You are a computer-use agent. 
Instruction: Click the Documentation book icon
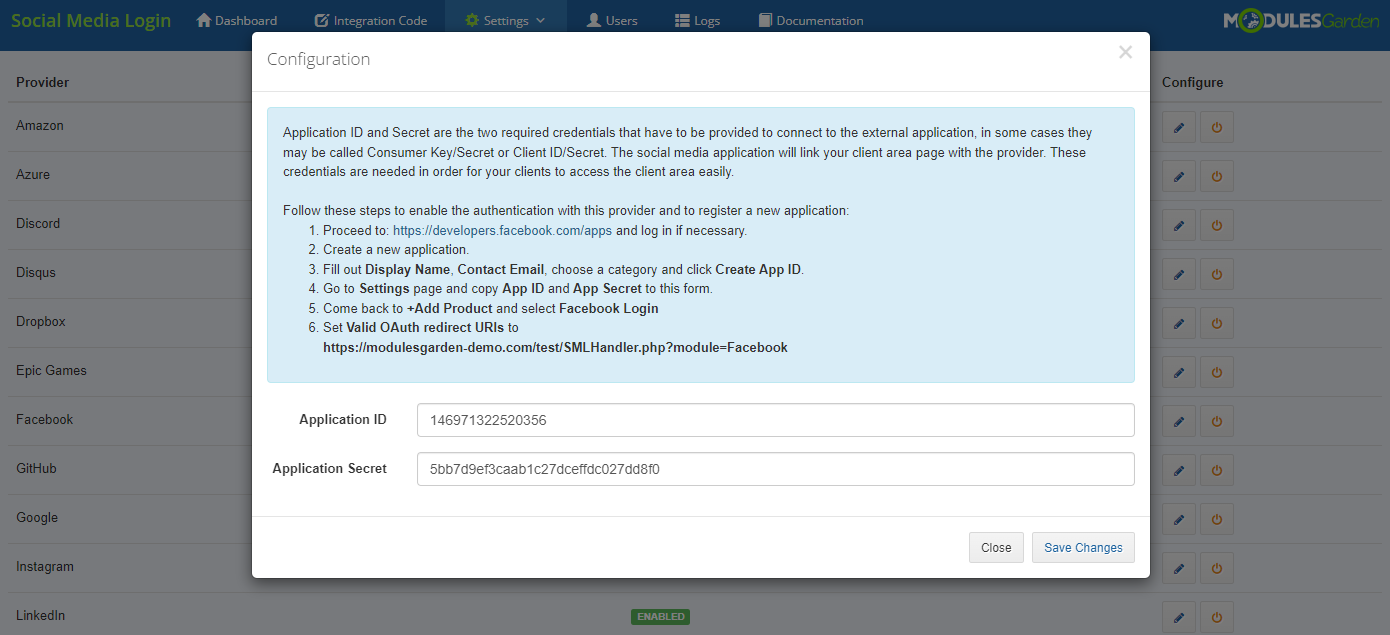pyautogui.click(x=764, y=19)
